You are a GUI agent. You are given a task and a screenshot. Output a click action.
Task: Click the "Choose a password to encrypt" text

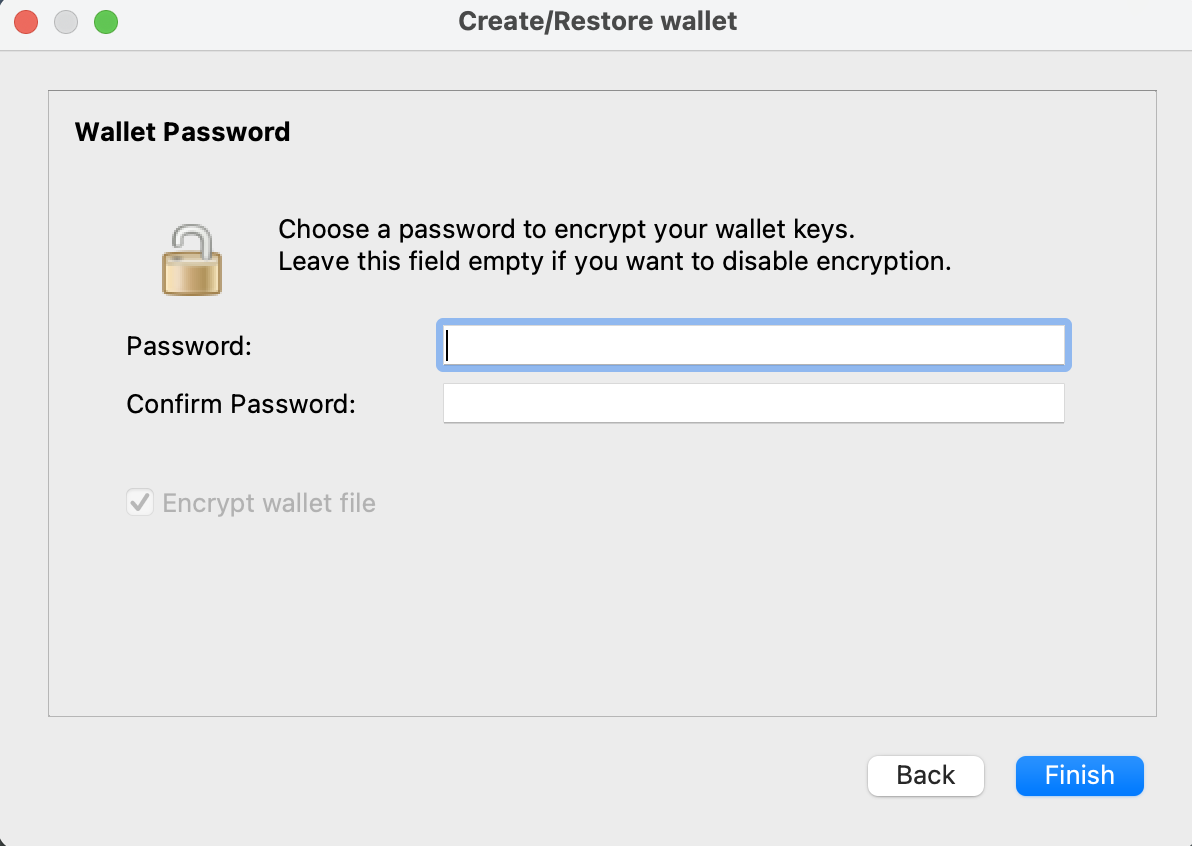[566, 229]
